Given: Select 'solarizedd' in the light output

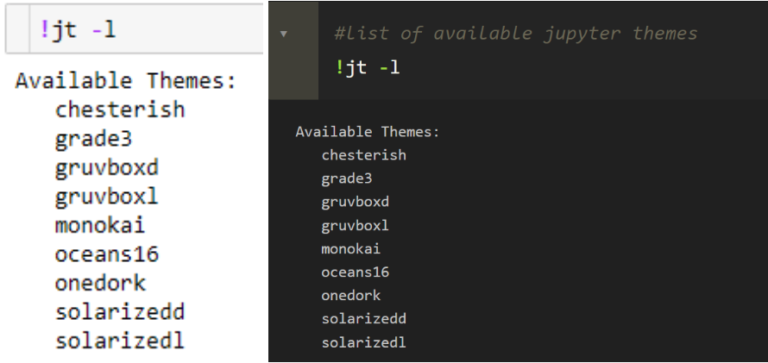Looking at the screenshot, I should pos(120,312).
